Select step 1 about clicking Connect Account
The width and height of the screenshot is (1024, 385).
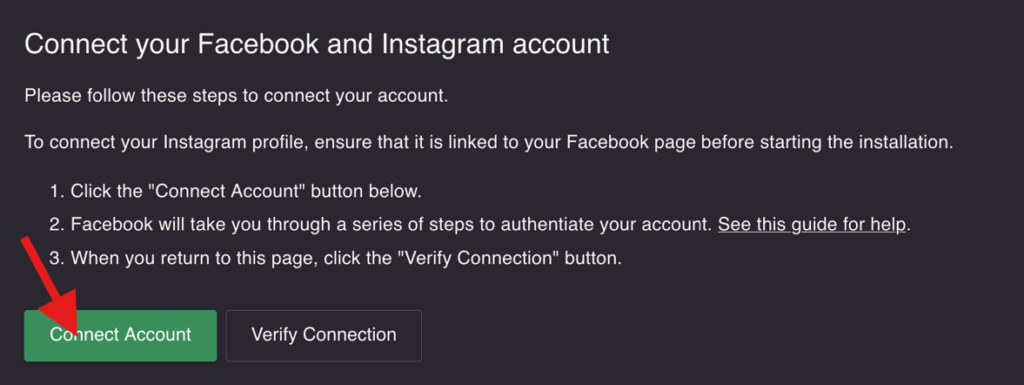point(236,191)
